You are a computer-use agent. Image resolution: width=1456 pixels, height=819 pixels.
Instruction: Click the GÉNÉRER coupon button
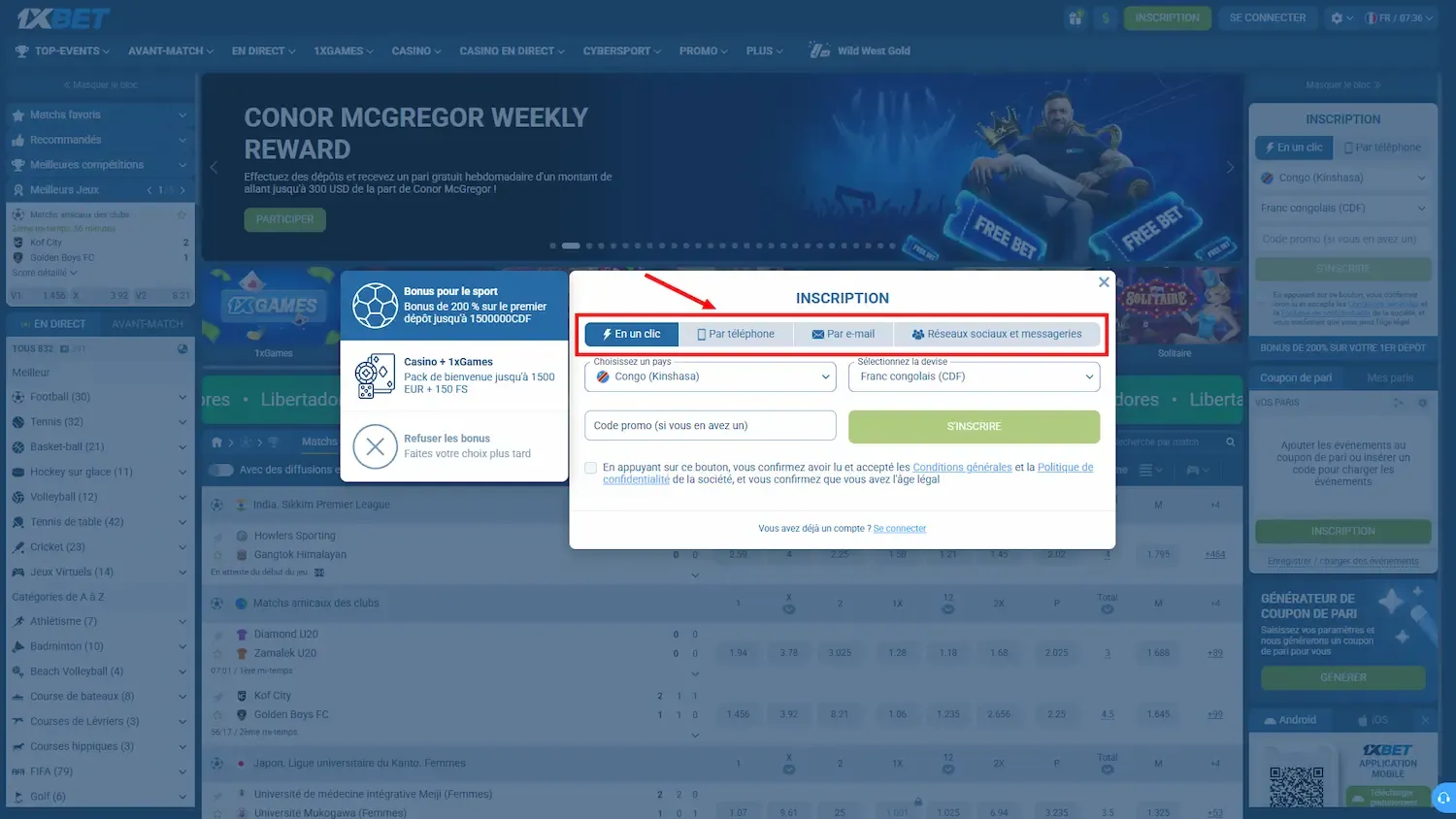pos(1343,677)
